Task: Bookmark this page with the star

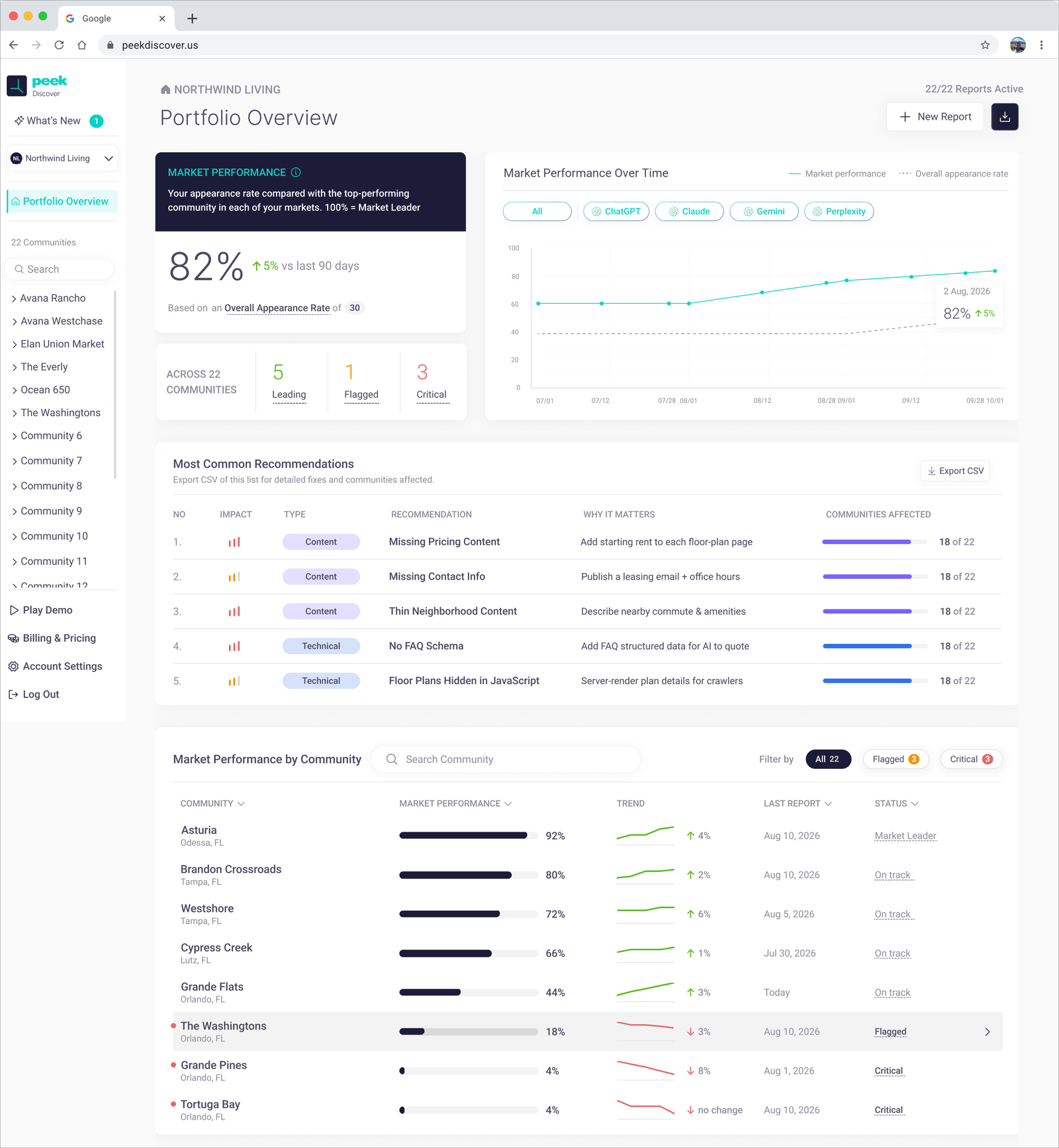Action: 985,45
